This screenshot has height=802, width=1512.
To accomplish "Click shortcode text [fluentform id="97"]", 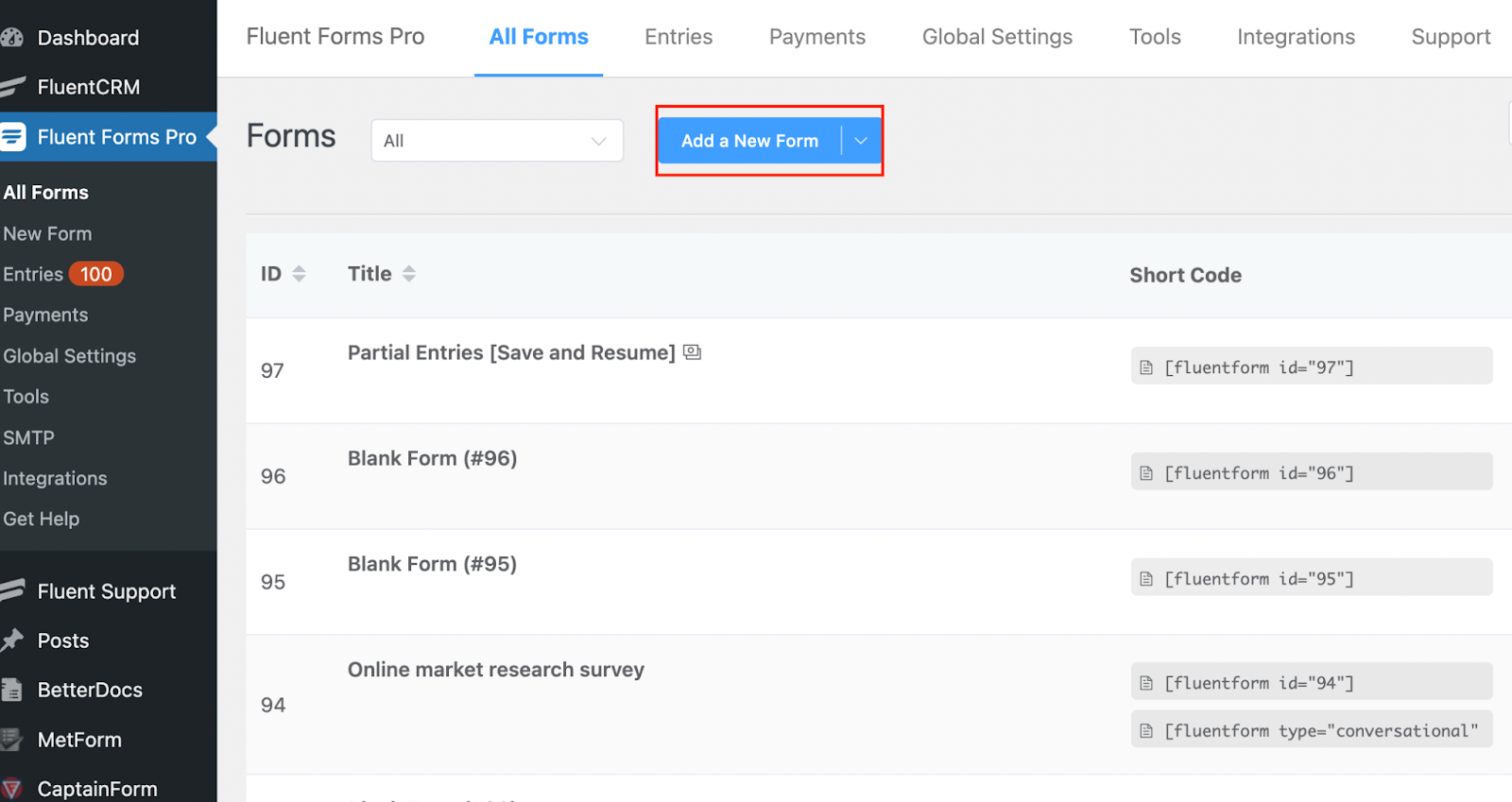I will click(1259, 367).
